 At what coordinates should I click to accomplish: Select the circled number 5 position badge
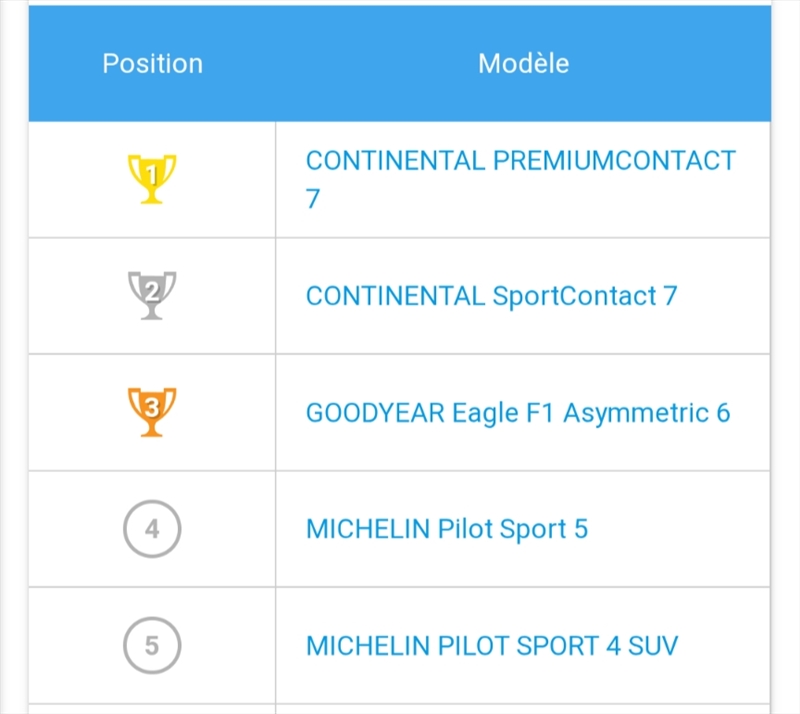coord(152,645)
